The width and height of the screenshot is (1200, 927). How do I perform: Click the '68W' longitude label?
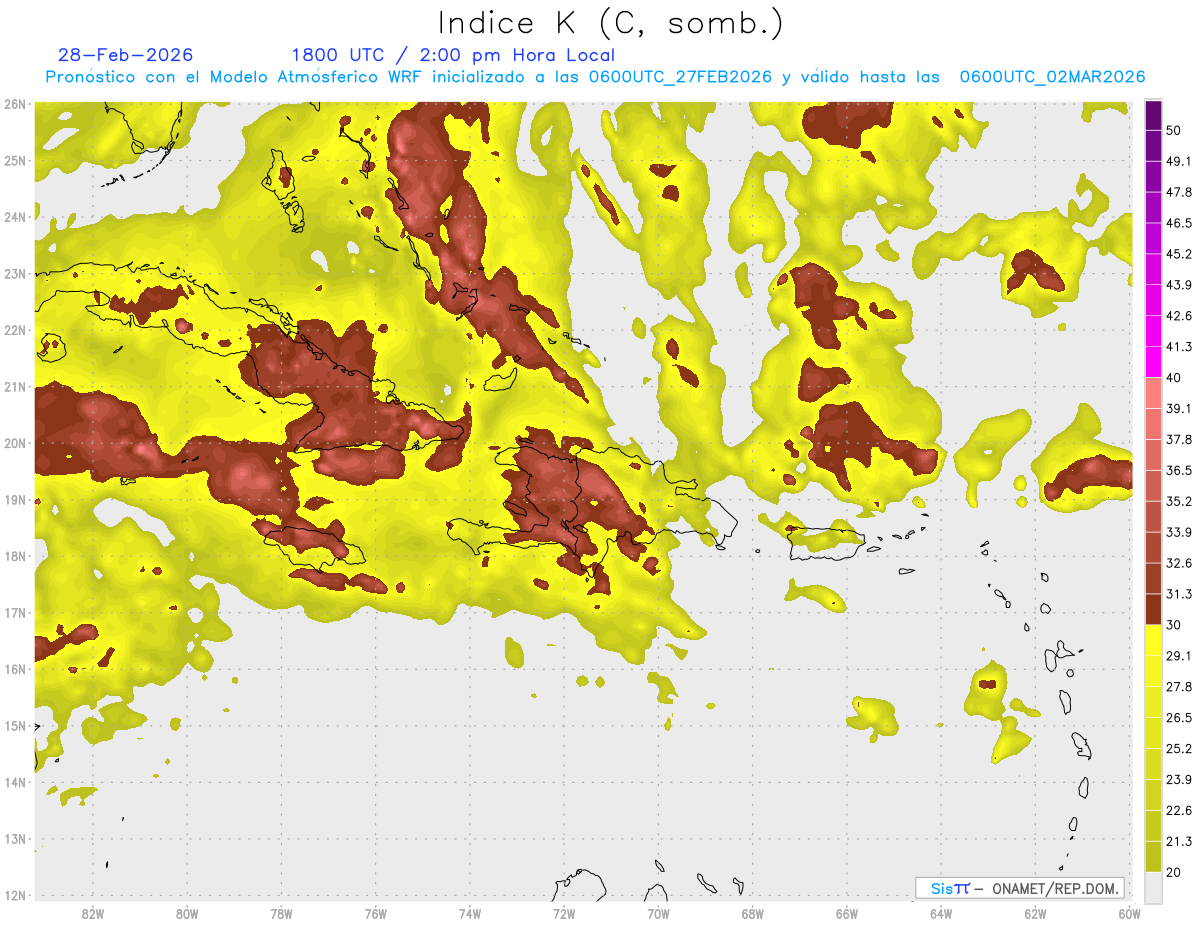pos(753,914)
